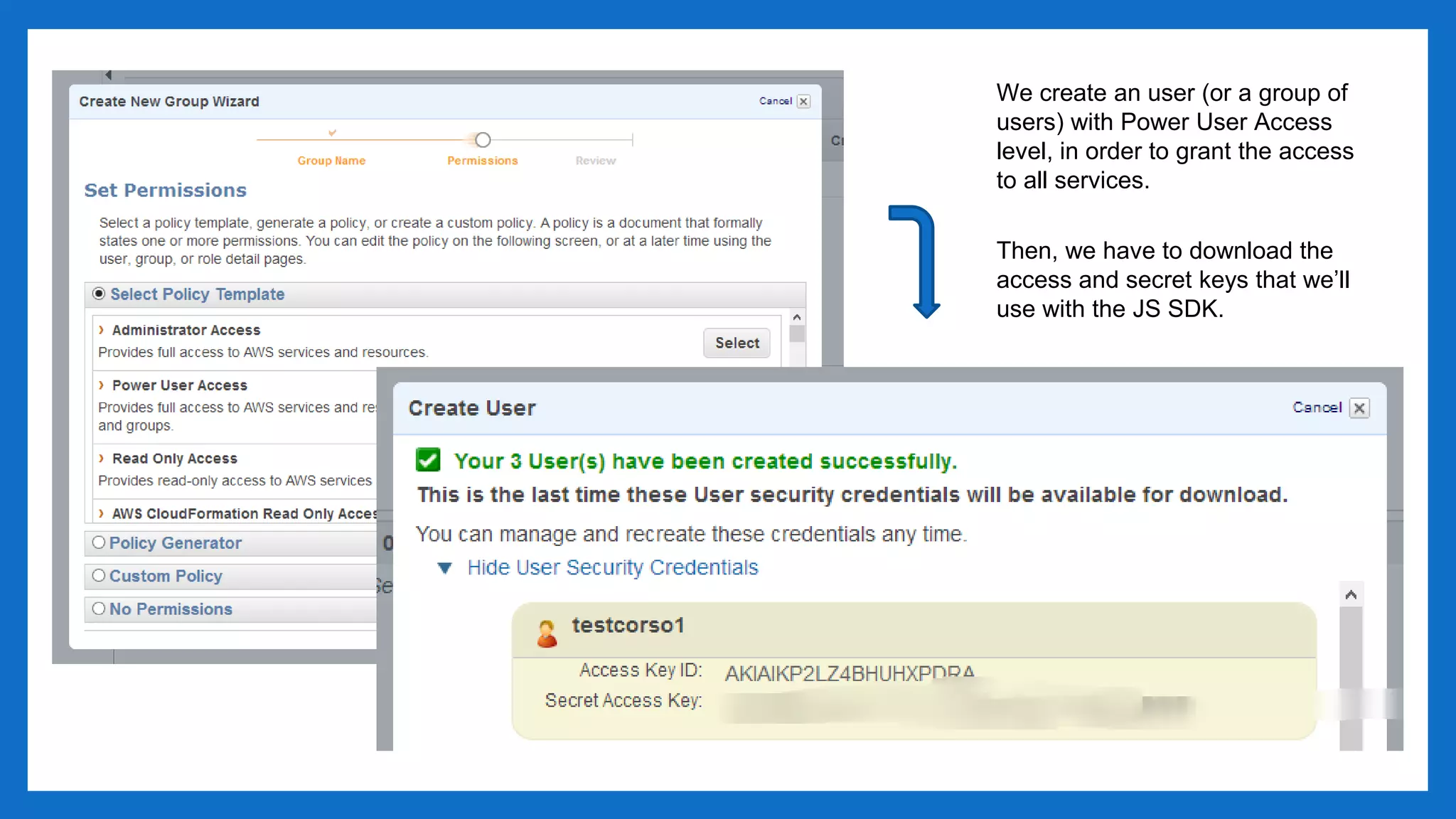Click the Read Only Access title
The image size is (1456, 819).
pyautogui.click(x=174, y=458)
